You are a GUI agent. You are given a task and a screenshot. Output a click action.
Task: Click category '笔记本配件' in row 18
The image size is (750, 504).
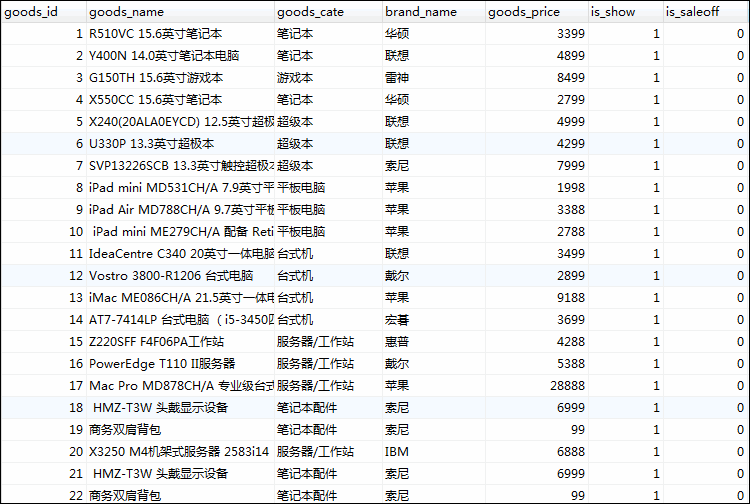coord(329,408)
